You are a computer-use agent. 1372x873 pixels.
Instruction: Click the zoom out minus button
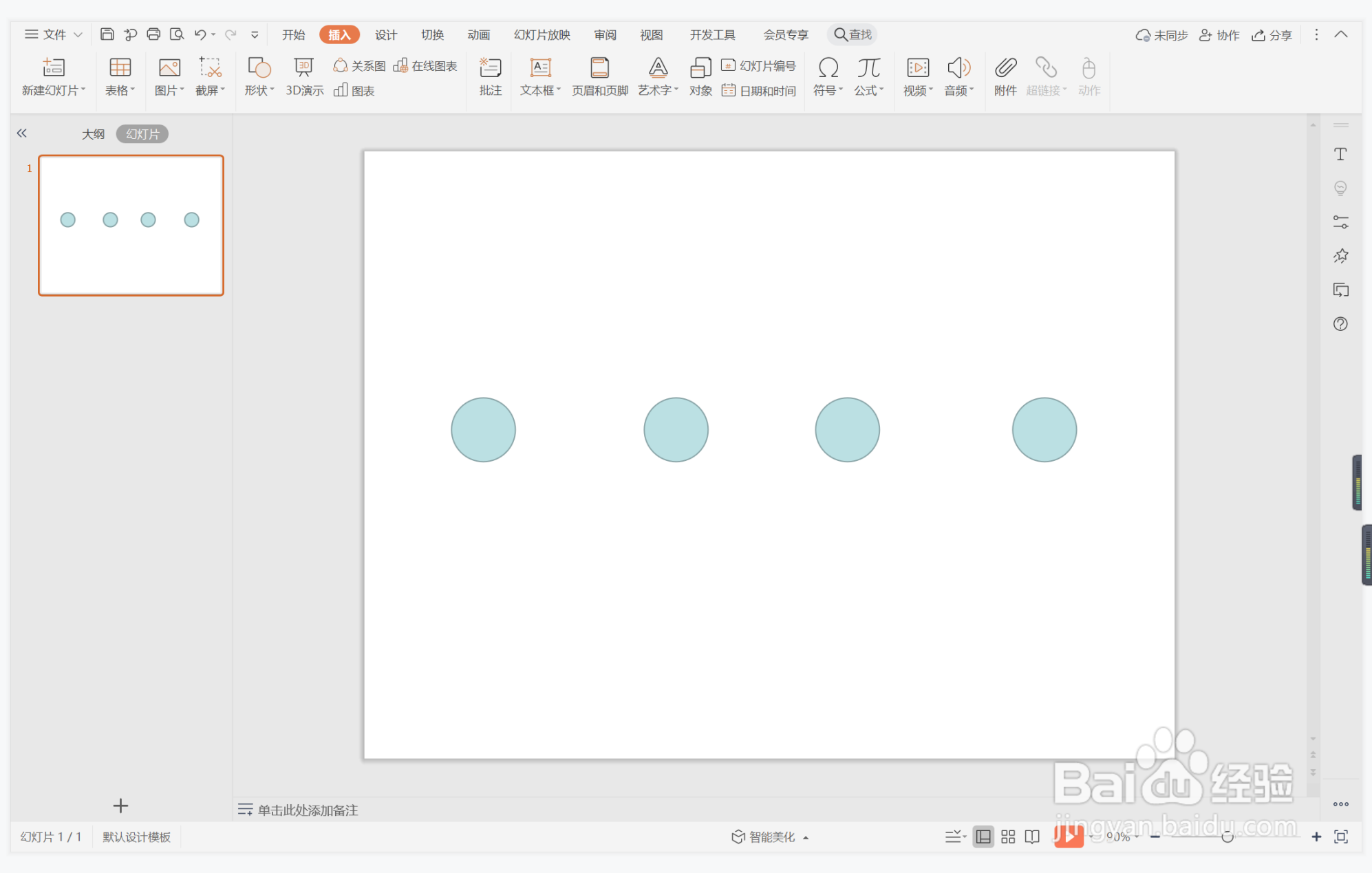[1155, 837]
